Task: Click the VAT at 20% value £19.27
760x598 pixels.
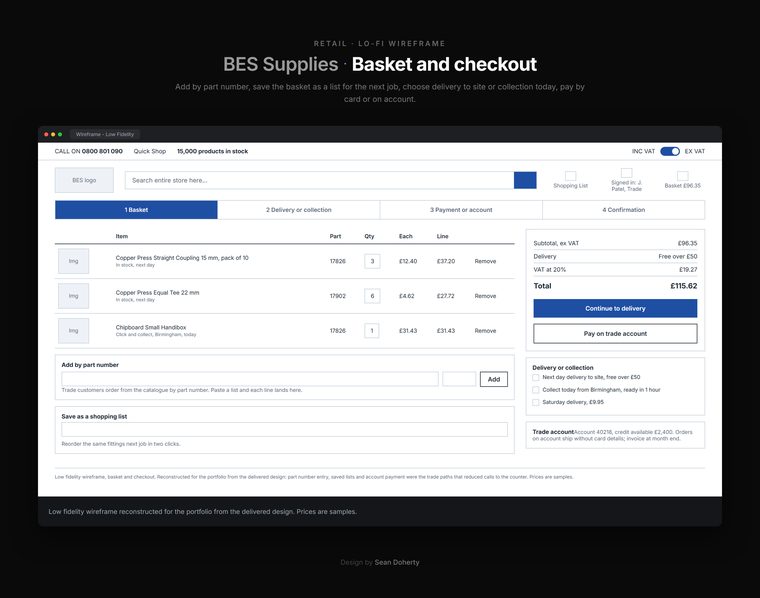Action: pos(688,269)
